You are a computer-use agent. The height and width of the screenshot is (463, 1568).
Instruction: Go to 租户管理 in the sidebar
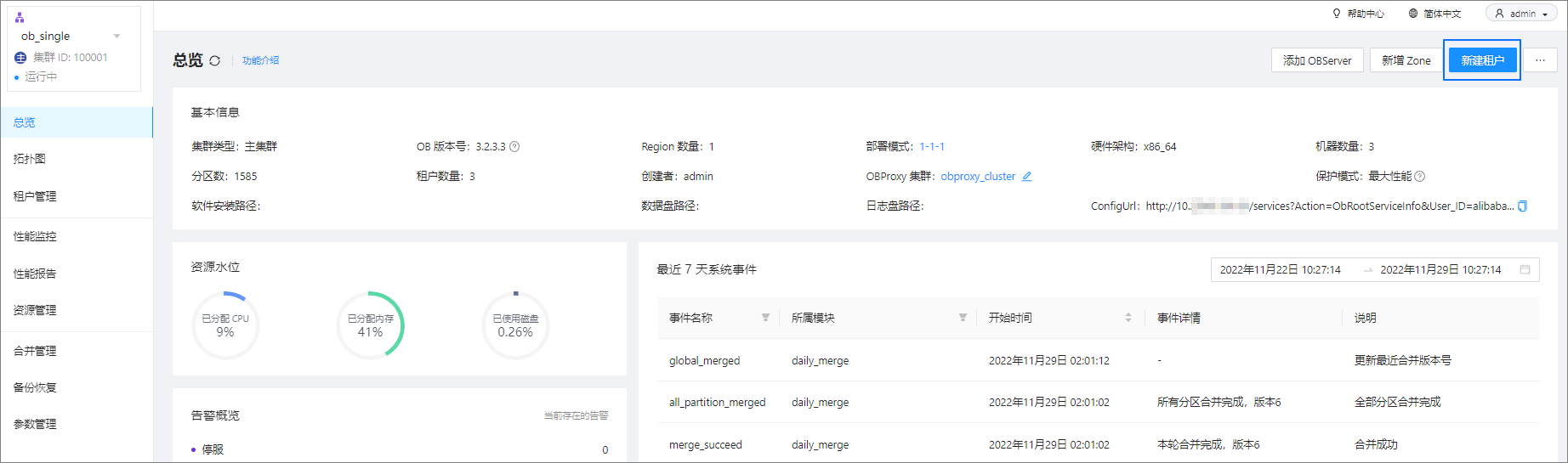35,196
